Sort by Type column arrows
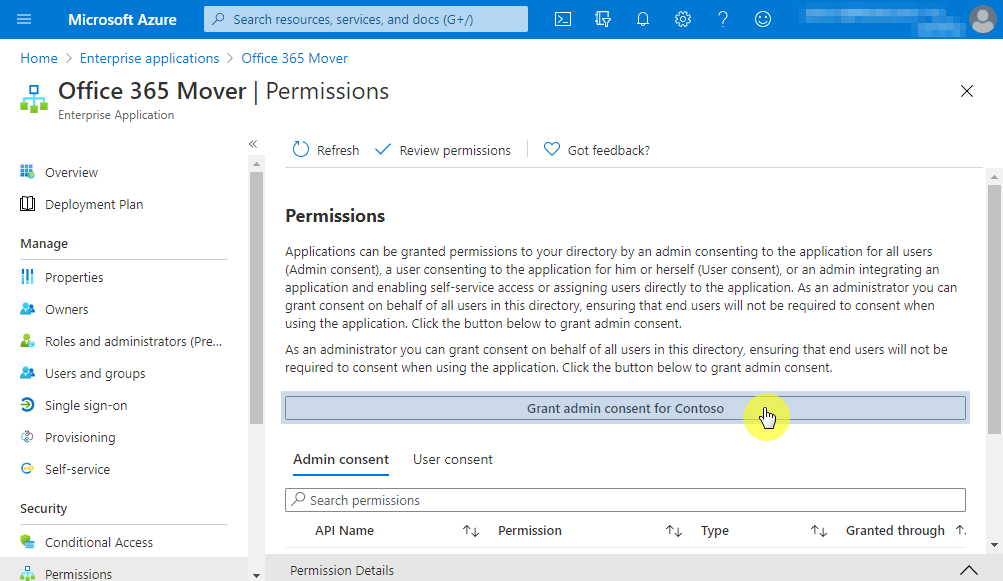 [819, 530]
